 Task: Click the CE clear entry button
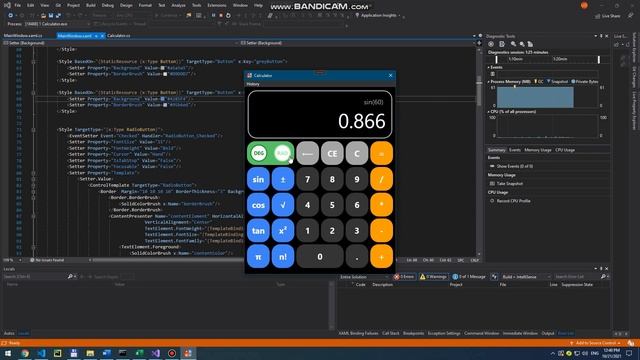tap(332, 153)
